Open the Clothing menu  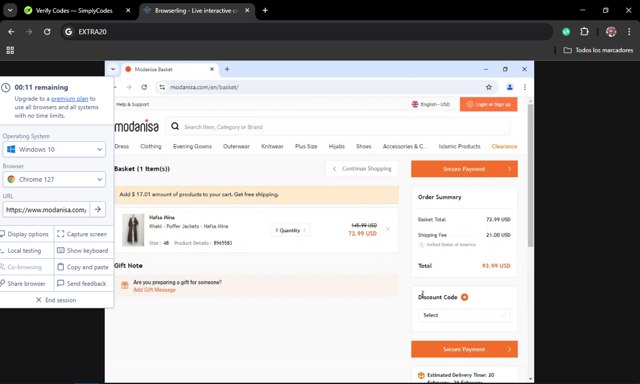coord(151,146)
